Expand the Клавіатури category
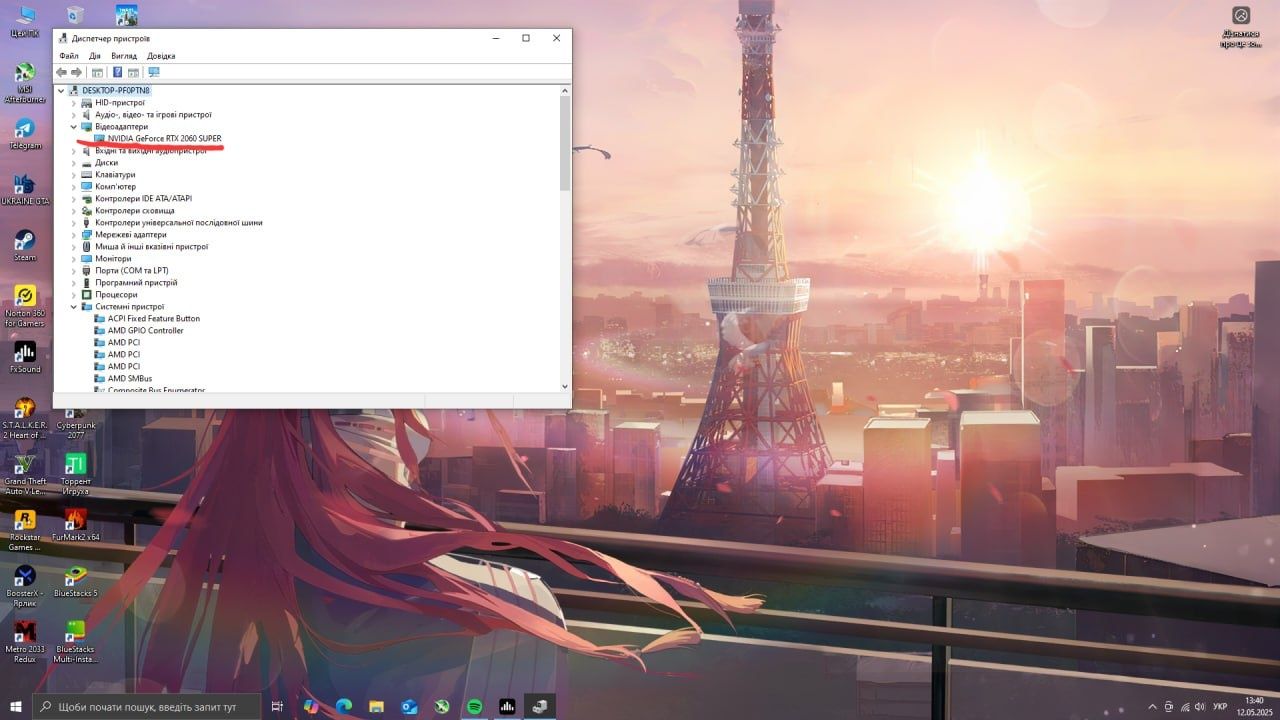The image size is (1280, 720). tap(73, 175)
